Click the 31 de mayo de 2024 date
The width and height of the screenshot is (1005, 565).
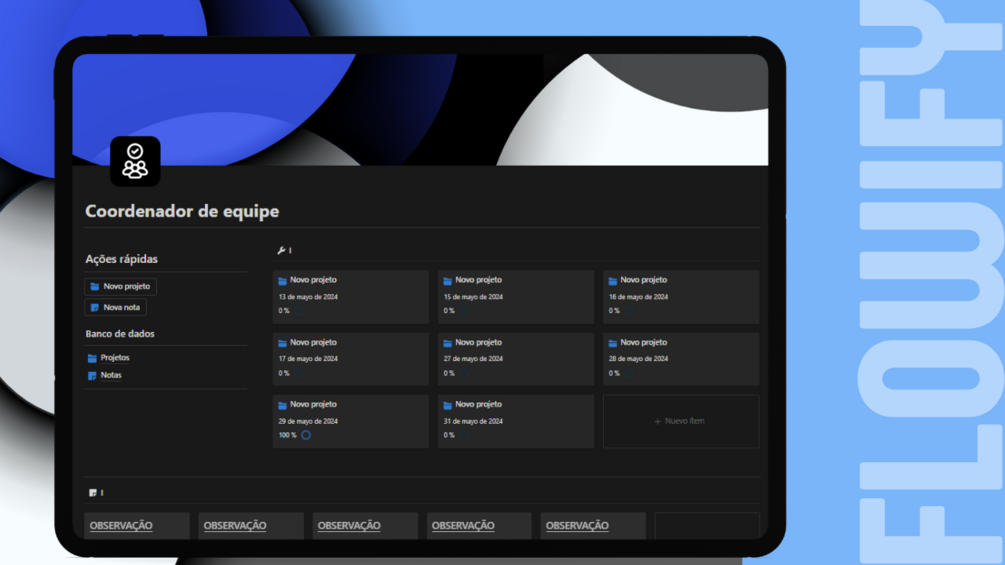(473, 421)
